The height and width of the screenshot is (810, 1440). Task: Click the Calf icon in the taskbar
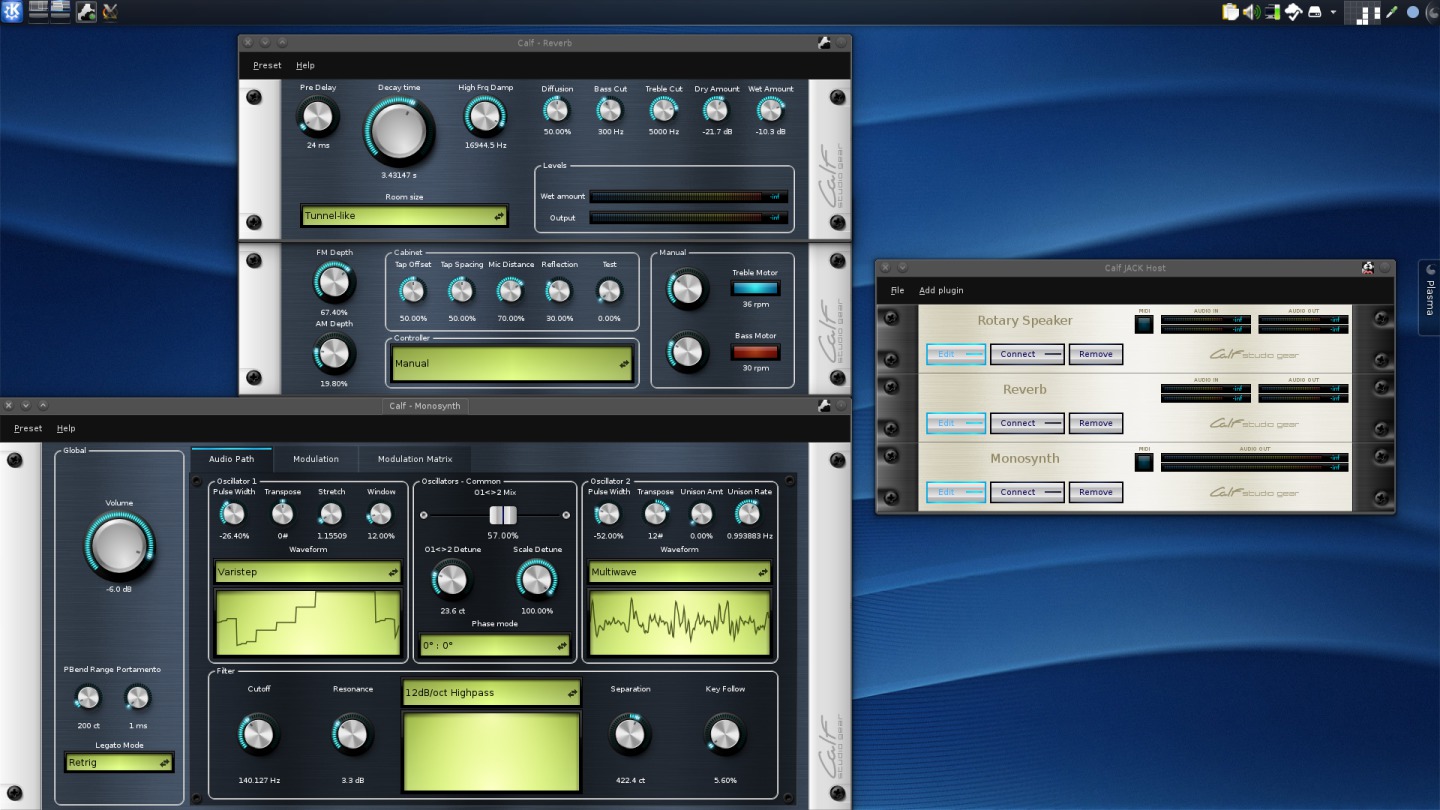coord(86,12)
